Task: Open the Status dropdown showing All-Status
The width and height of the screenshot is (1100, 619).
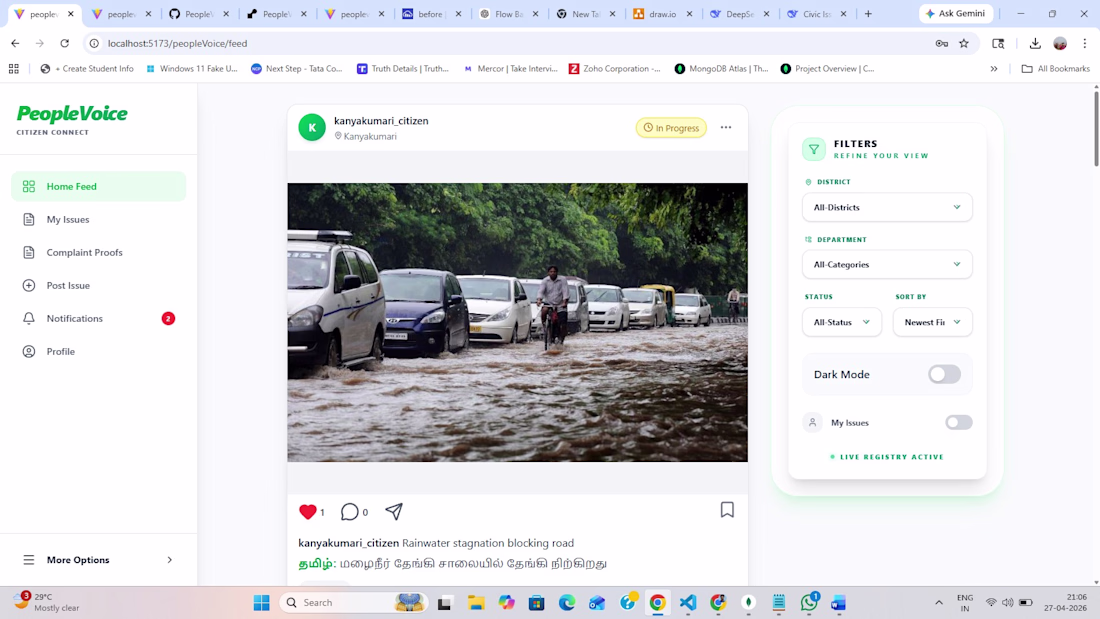Action: [x=842, y=322]
